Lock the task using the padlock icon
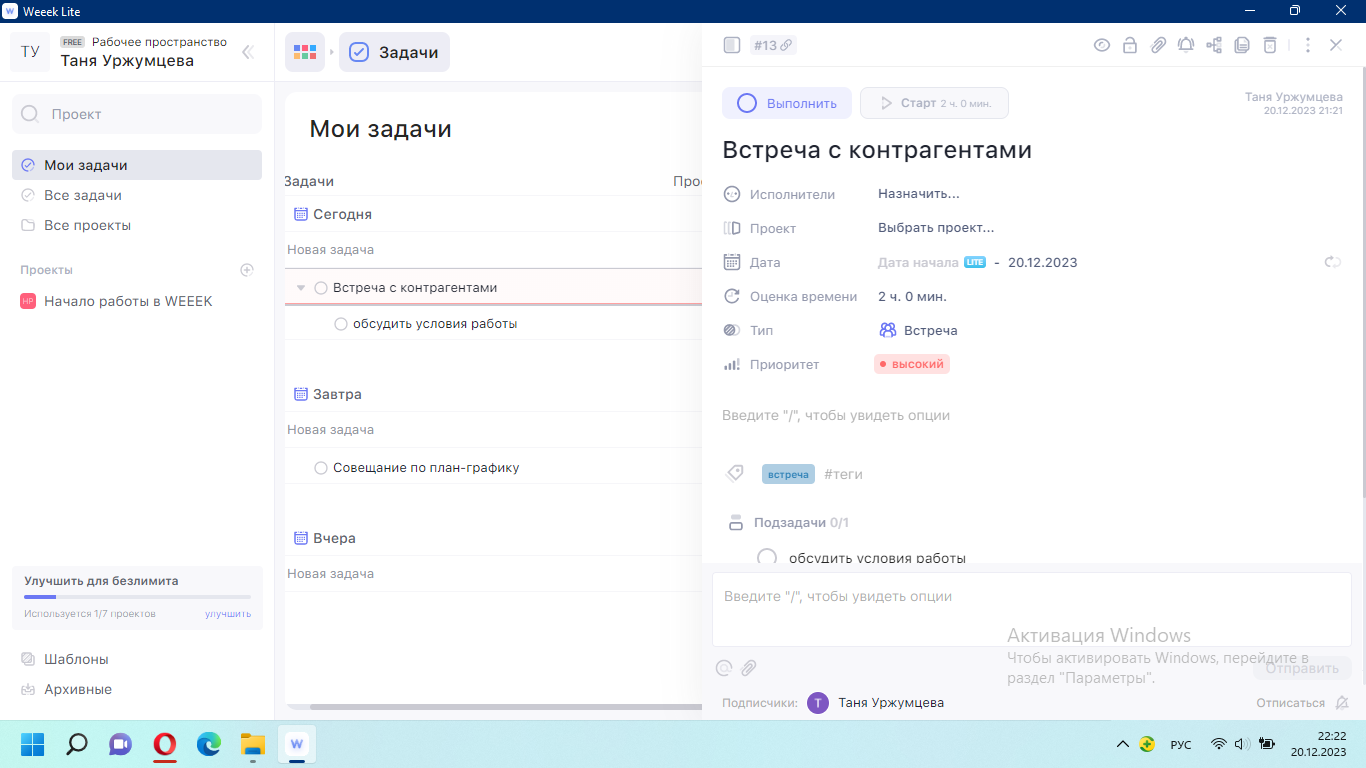1366x768 pixels. tap(1130, 45)
